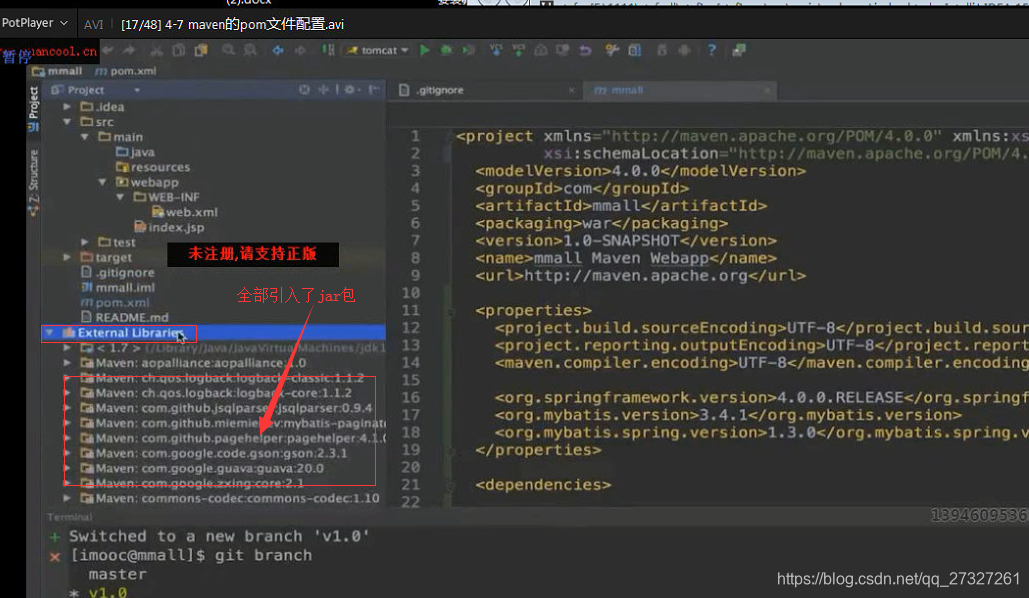Image resolution: width=1029 pixels, height=598 pixels.
Task: Click 'master' branch in terminal output
Action: pyautogui.click(x=117, y=574)
